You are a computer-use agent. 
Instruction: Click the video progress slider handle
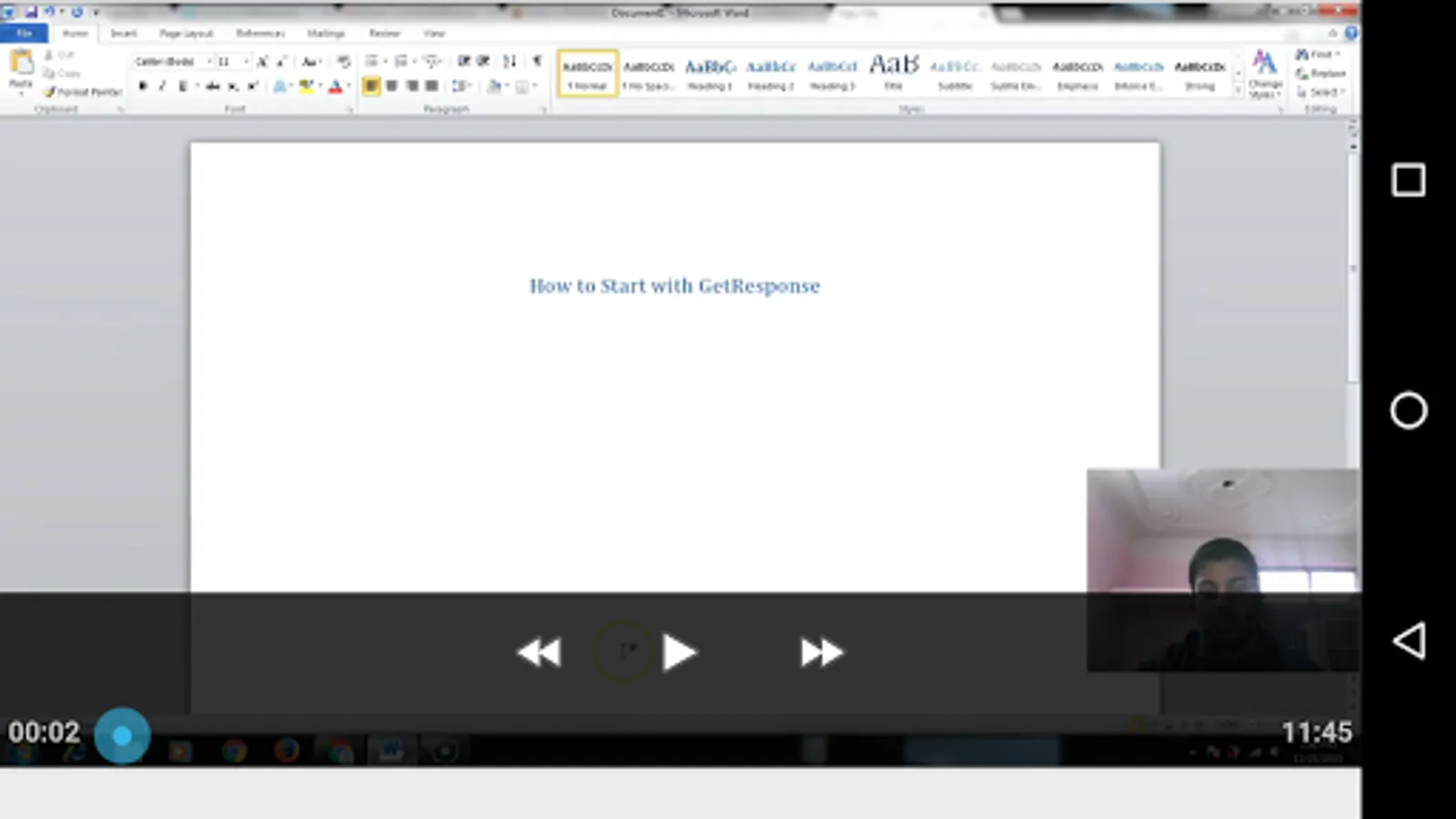coord(123,734)
